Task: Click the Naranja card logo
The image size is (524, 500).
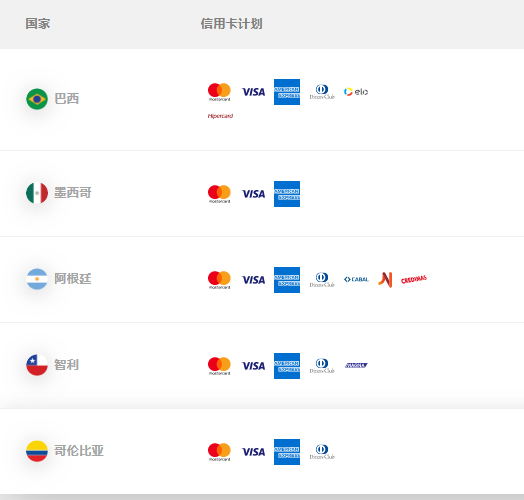Action: [x=385, y=279]
